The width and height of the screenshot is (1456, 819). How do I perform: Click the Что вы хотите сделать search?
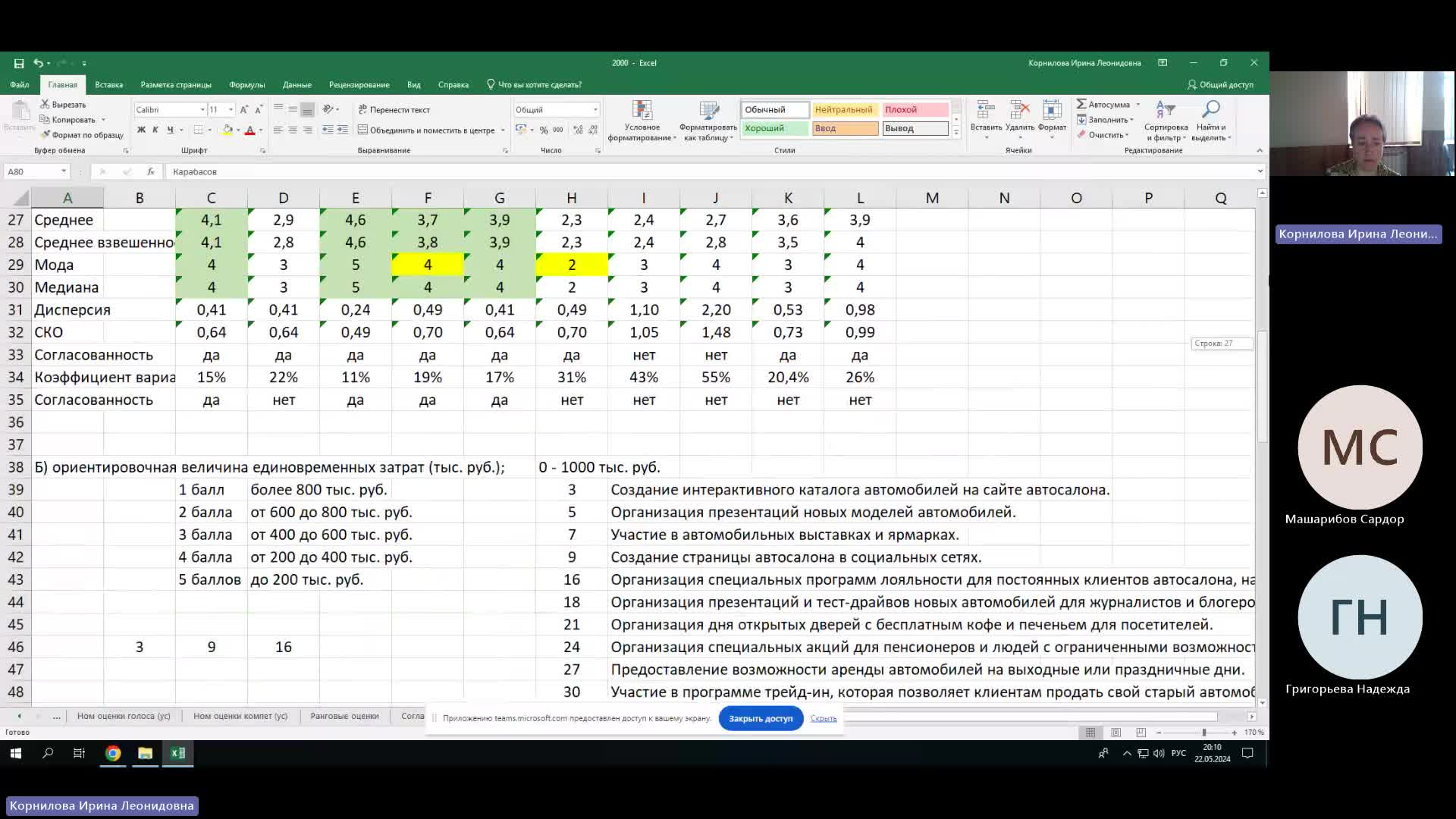[535, 85]
